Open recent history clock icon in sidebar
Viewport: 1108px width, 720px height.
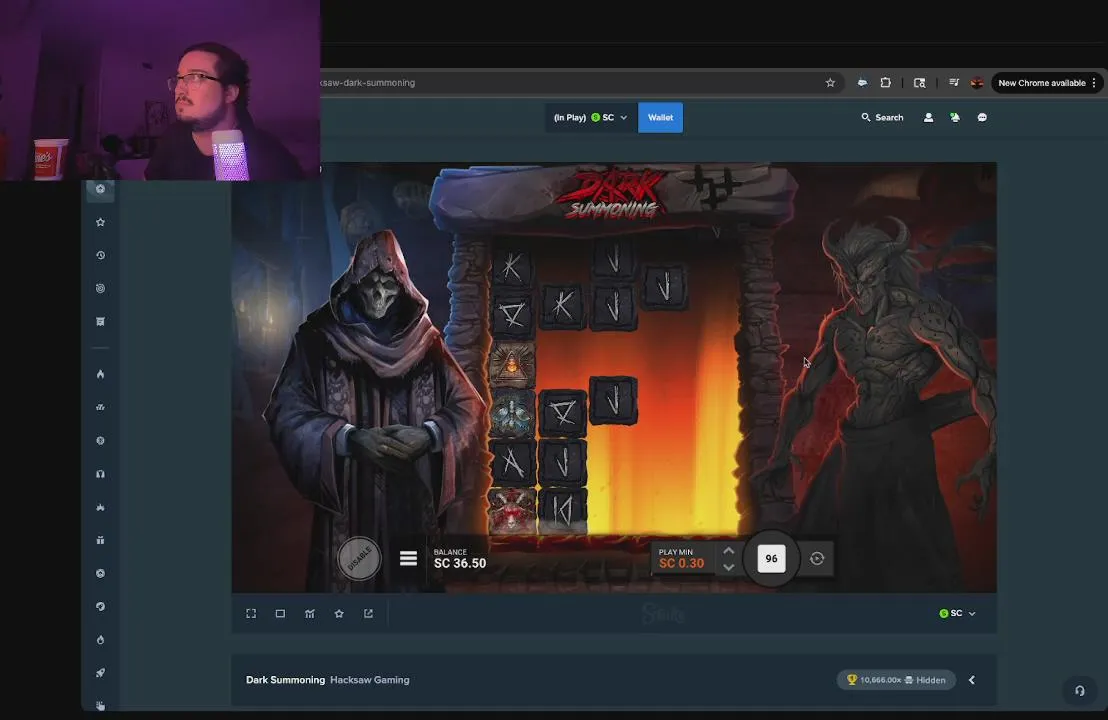(100, 255)
